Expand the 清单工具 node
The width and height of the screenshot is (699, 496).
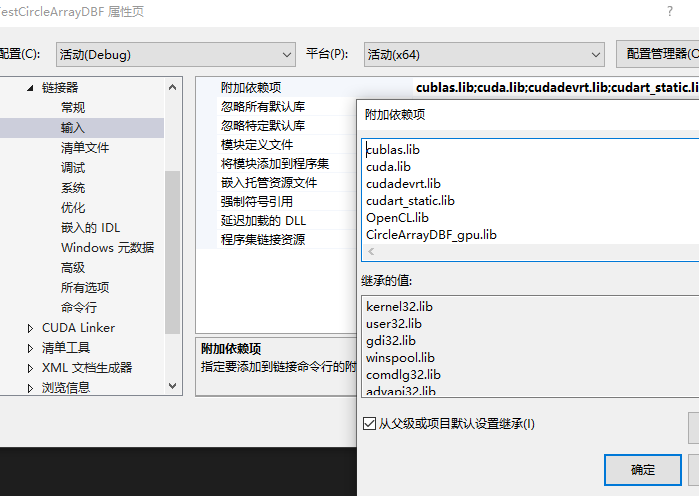(x=30, y=348)
